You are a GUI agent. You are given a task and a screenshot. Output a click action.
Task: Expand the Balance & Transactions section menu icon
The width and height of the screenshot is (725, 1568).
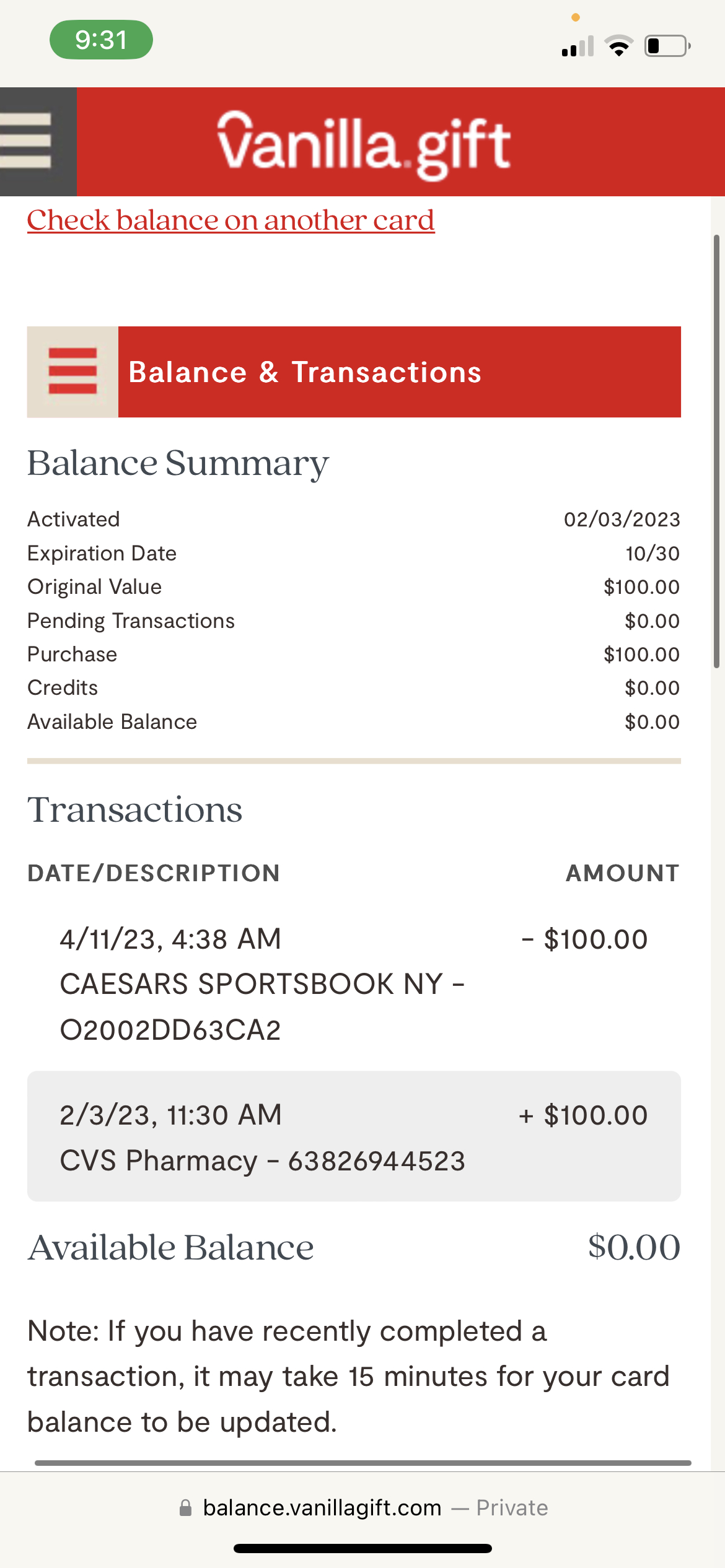pyautogui.click(x=72, y=372)
